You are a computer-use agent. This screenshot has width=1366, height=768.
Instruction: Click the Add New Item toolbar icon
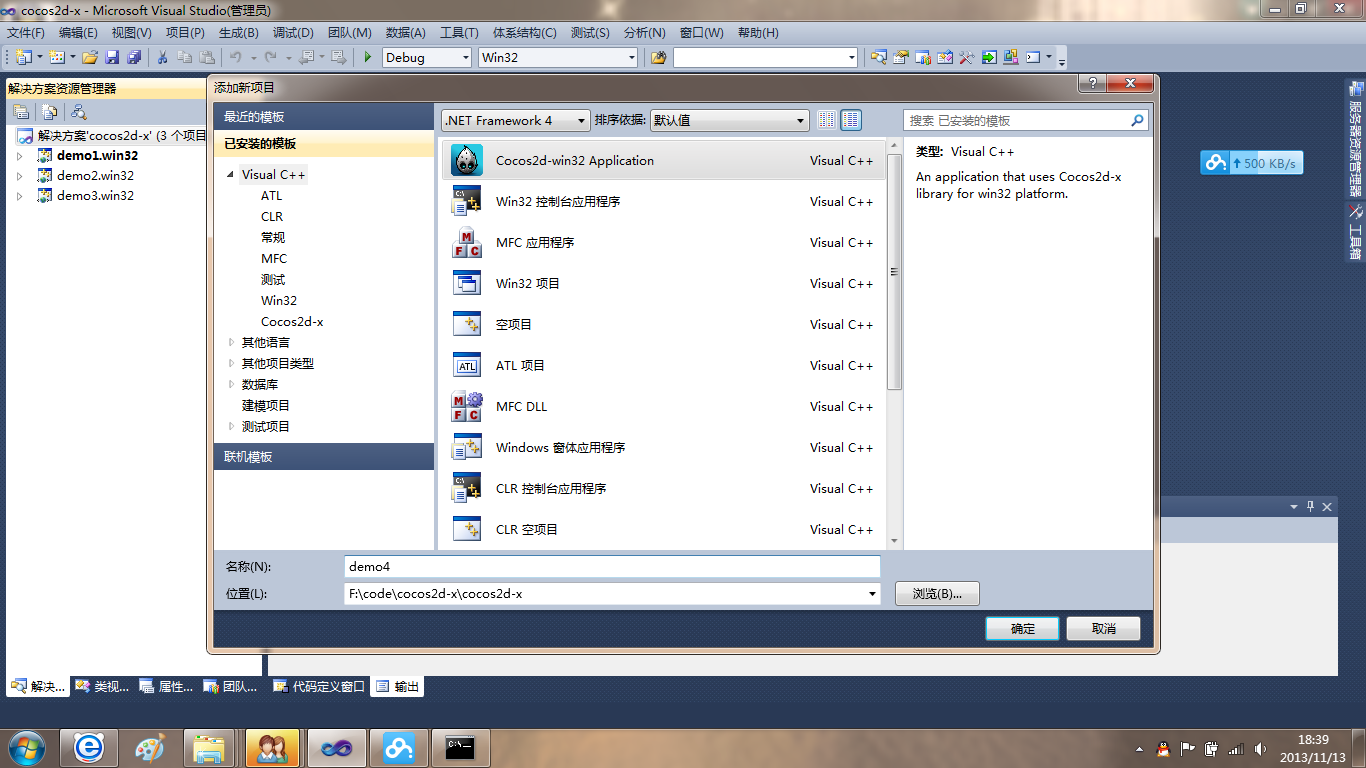[x=57, y=57]
